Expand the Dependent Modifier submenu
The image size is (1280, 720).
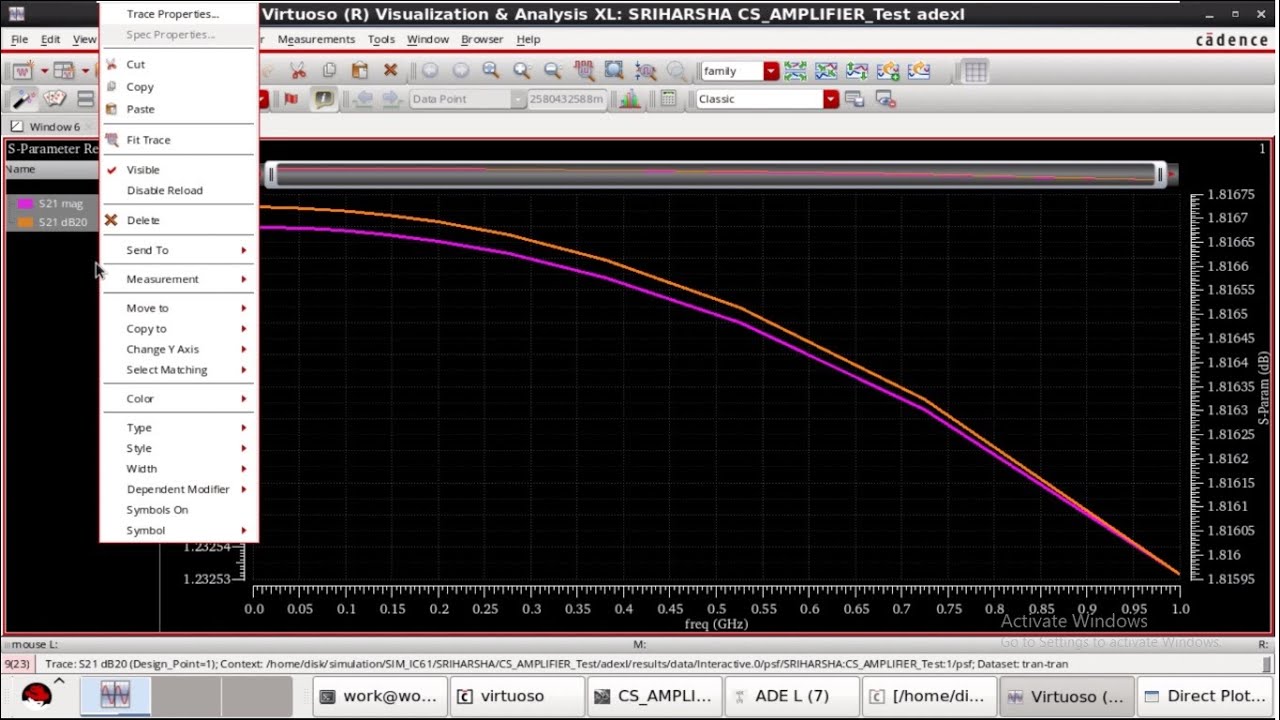pyautogui.click(x=178, y=489)
